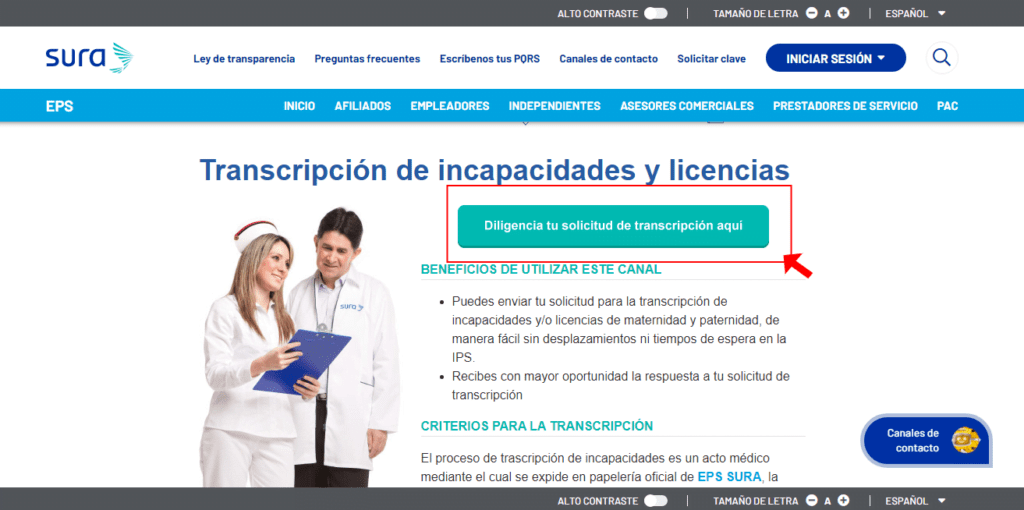This screenshot has width=1024, height=510.
Task: Click the SURA logo in header
Action: (x=88, y=58)
